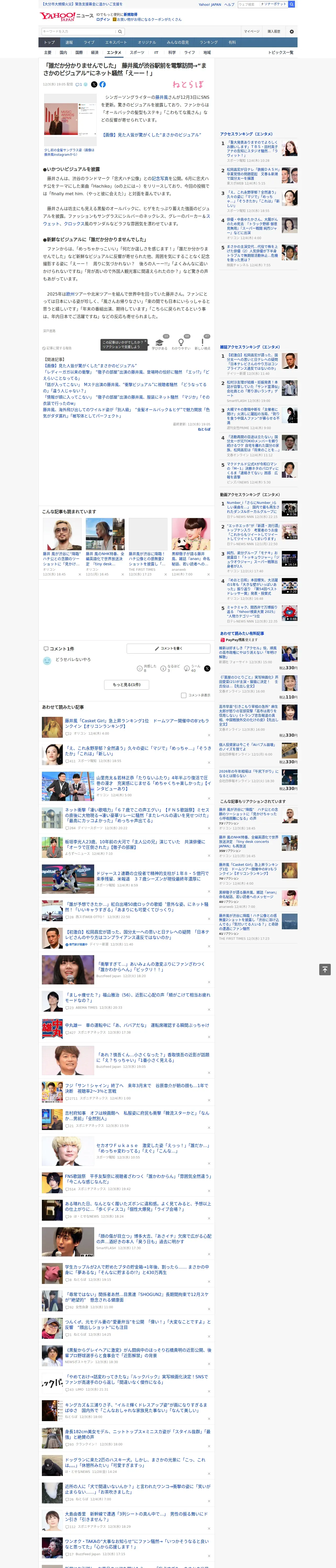The image size is (336, 1568).
Task: Click the keyword search magnifier icon
Action: (x=120, y=32)
